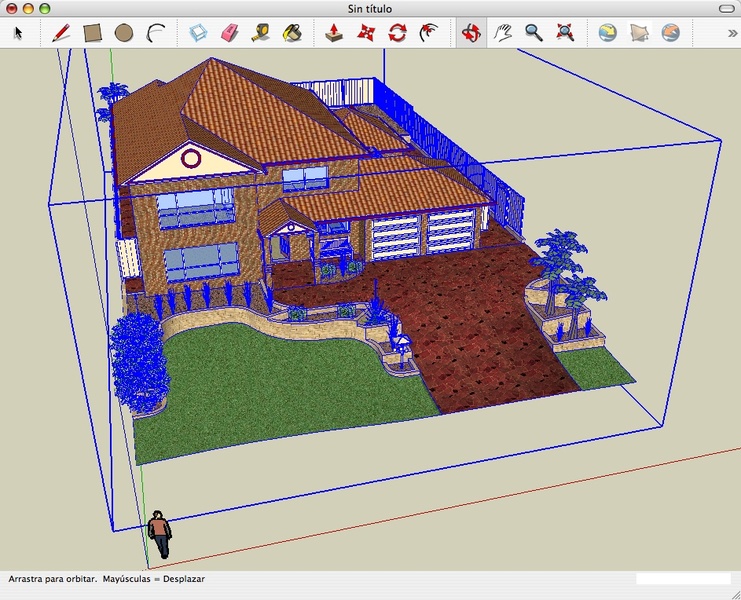Click the toolbar toggle pill button

coord(727,9)
